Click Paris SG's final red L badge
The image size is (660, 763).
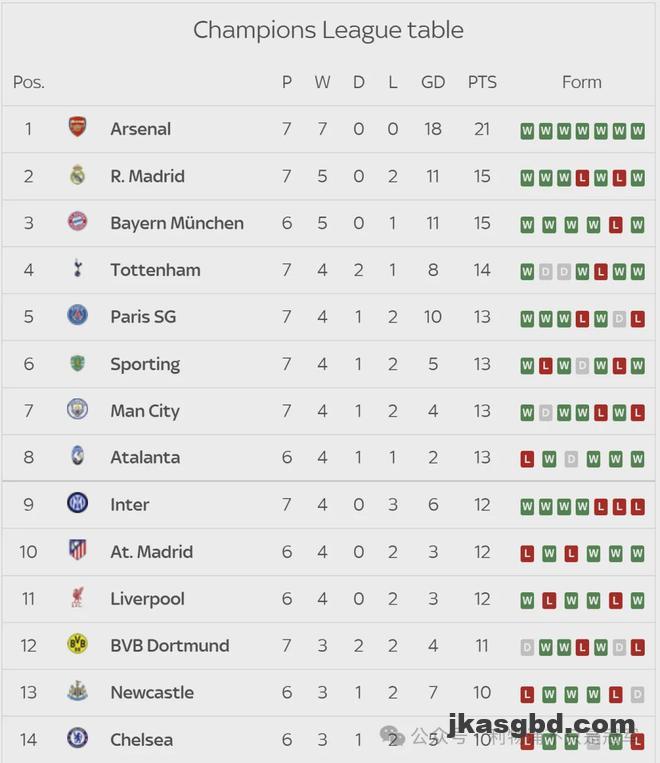pos(637,319)
